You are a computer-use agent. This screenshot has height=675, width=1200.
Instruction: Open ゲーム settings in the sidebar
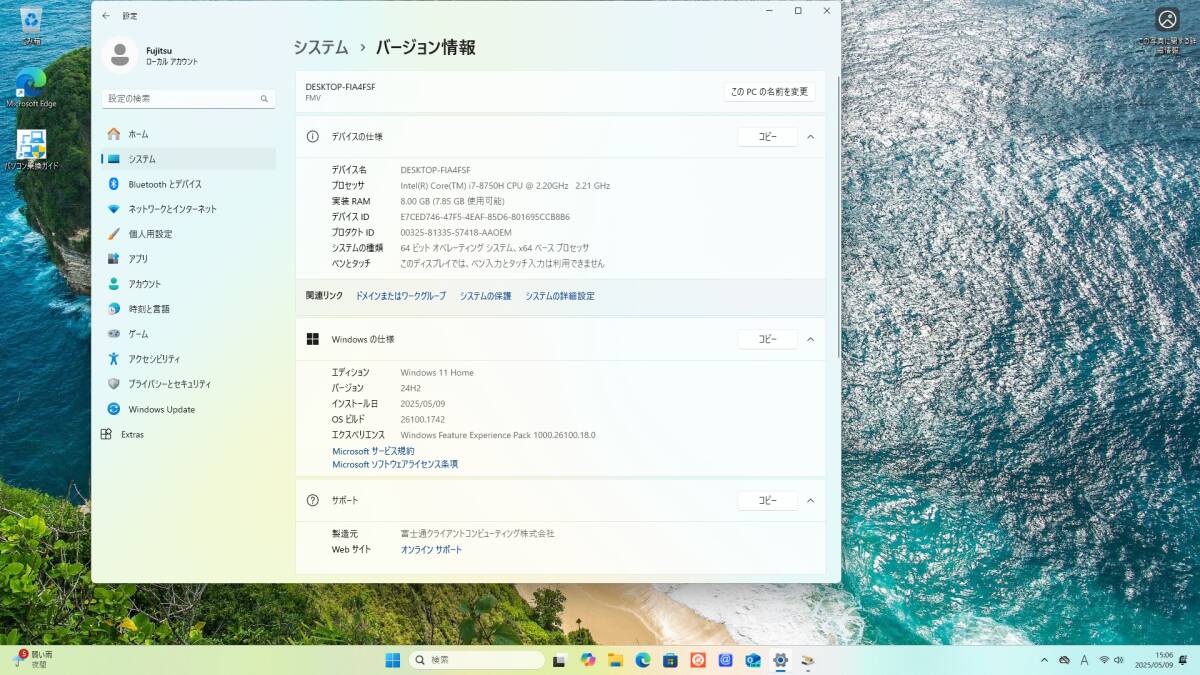click(x=188, y=334)
